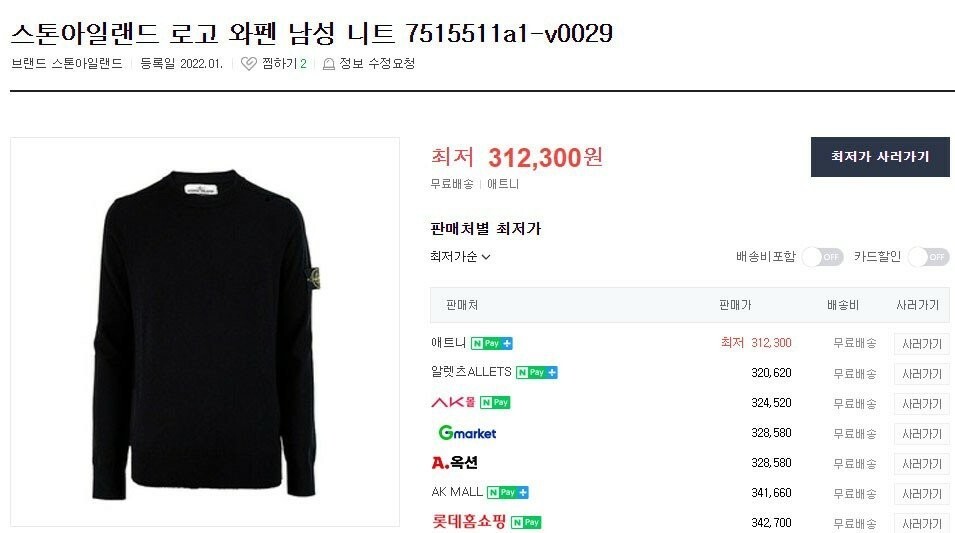Click 사러가기 button for Gmarket row
The image size is (955, 533).
(x=922, y=434)
